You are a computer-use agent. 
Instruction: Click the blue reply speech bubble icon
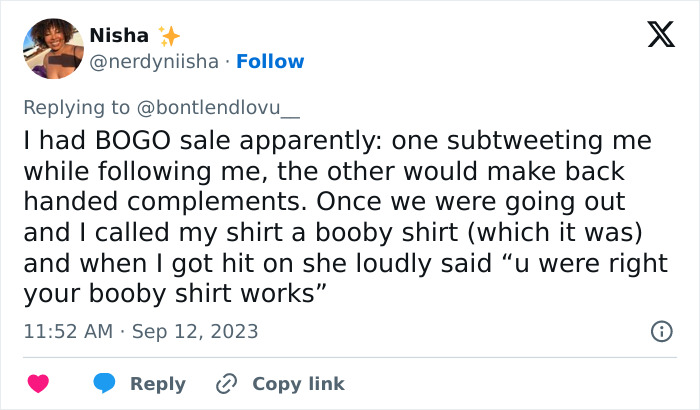pyautogui.click(x=104, y=384)
